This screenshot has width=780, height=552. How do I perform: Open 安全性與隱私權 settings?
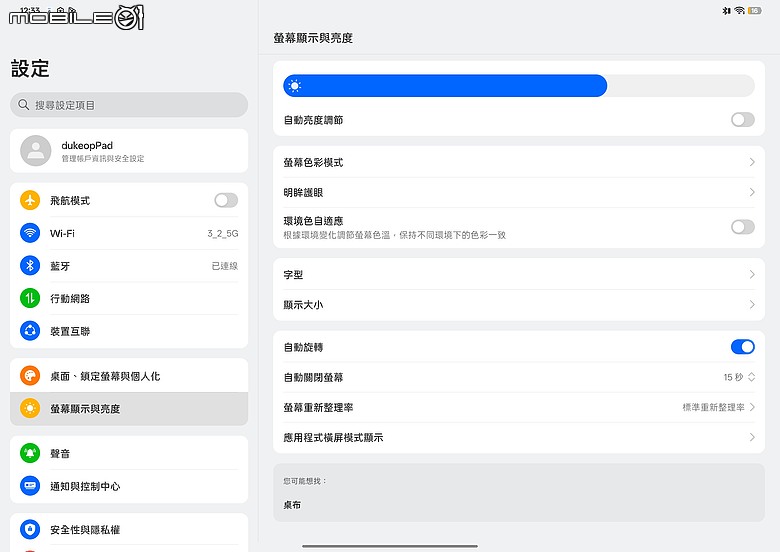tap(129, 529)
